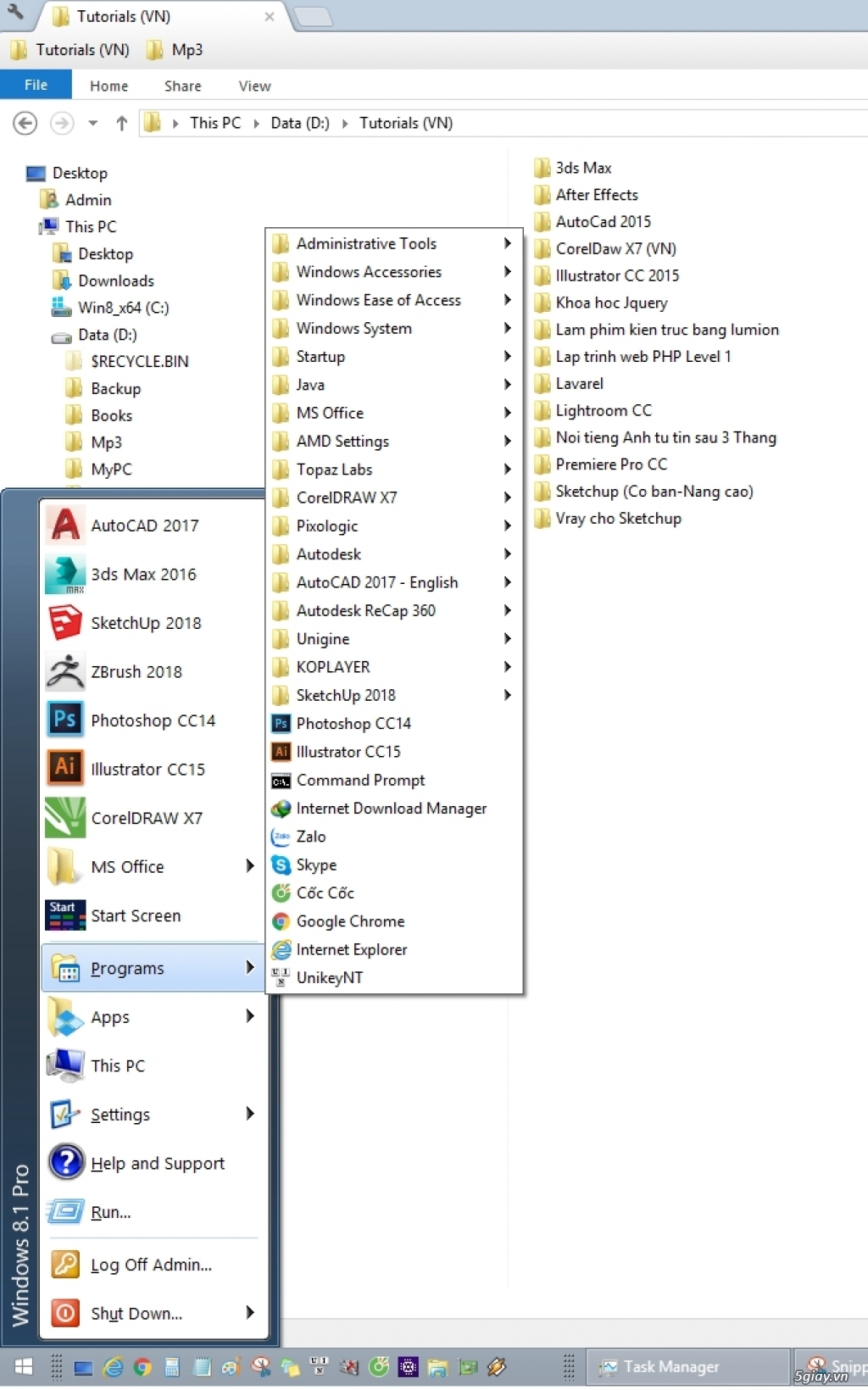Open Command Prompt from Programs list
The width and height of the screenshot is (868, 1390).
[x=395, y=781]
